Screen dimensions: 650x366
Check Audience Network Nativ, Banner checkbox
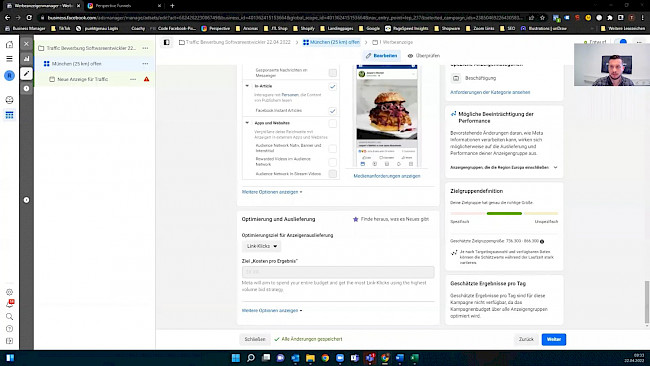click(332, 148)
